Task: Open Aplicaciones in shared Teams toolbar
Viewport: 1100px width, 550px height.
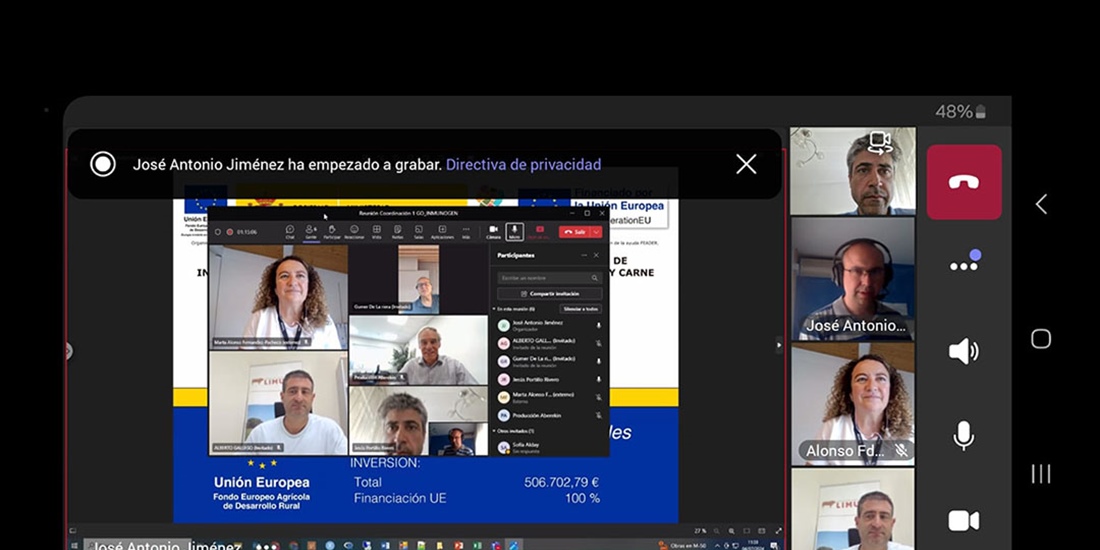Action: pyautogui.click(x=442, y=232)
